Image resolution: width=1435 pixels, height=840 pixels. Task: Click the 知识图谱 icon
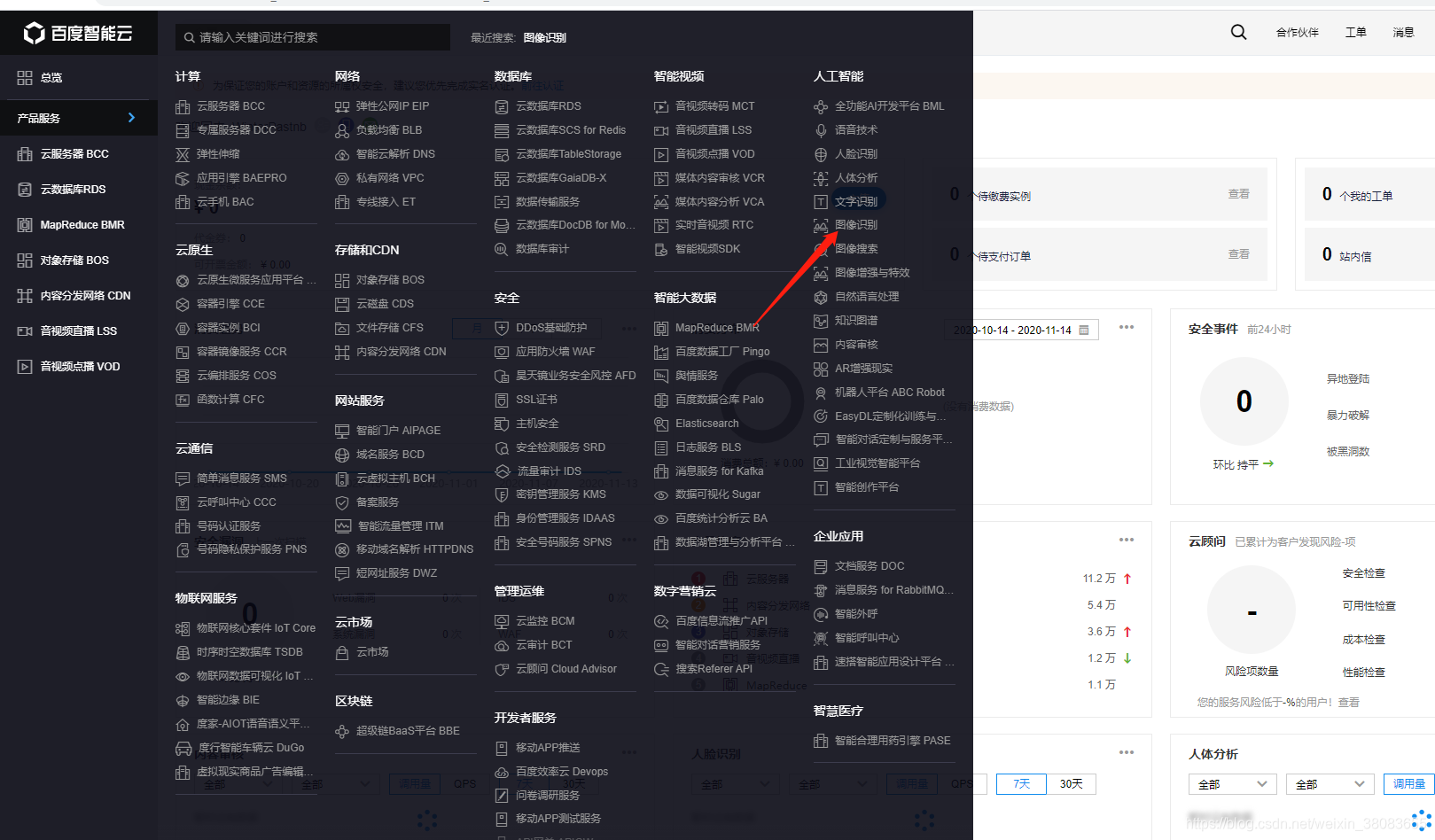(821, 321)
